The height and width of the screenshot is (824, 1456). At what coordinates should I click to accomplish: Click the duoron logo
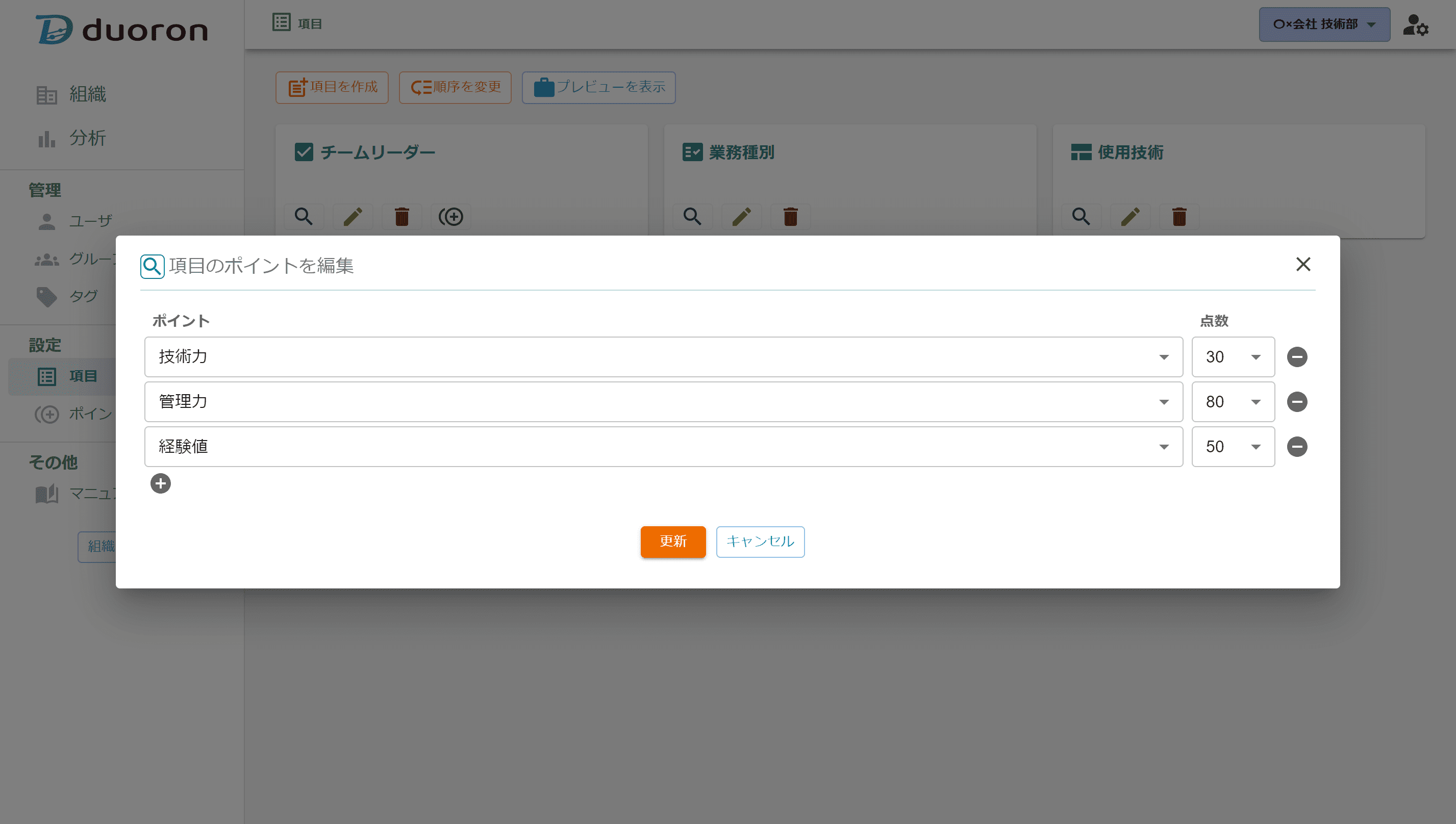click(122, 29)
